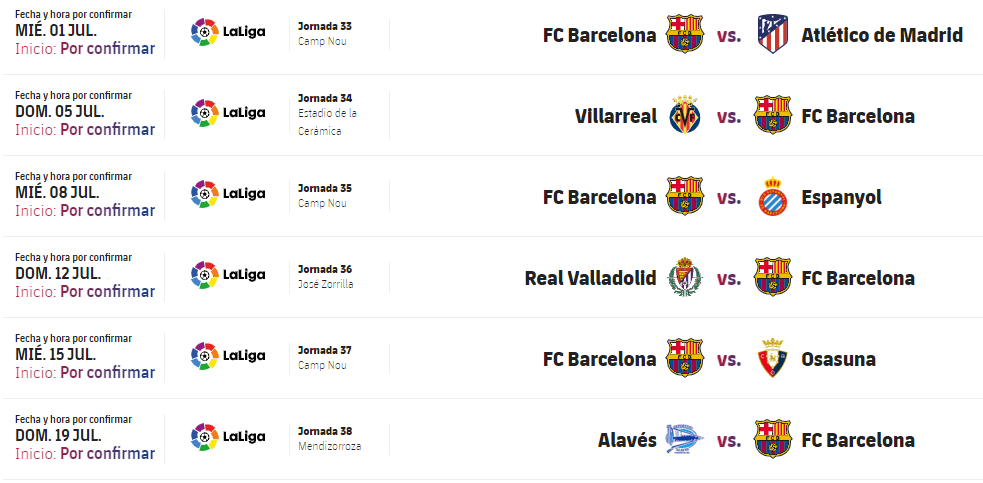Click the Villarreal club crest
The width and height of the screenshot is (983, 483).
[685, 116]
